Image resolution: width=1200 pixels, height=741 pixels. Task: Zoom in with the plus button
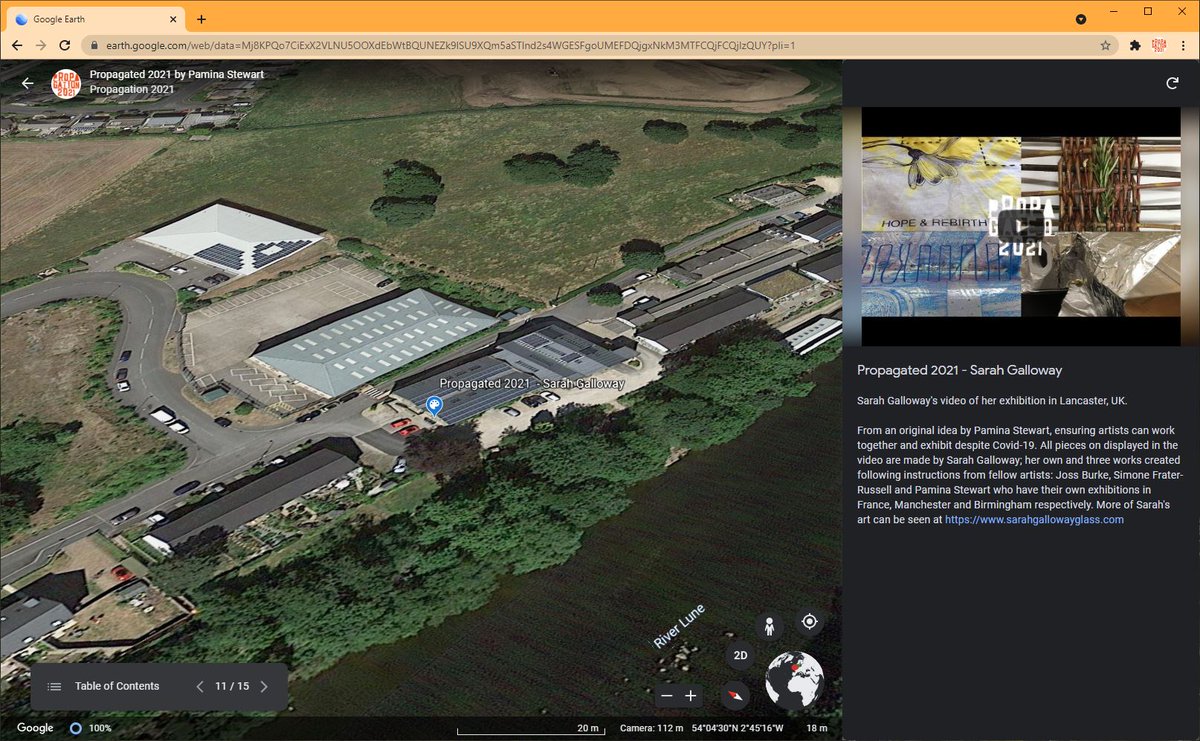(x=691, y=695)
